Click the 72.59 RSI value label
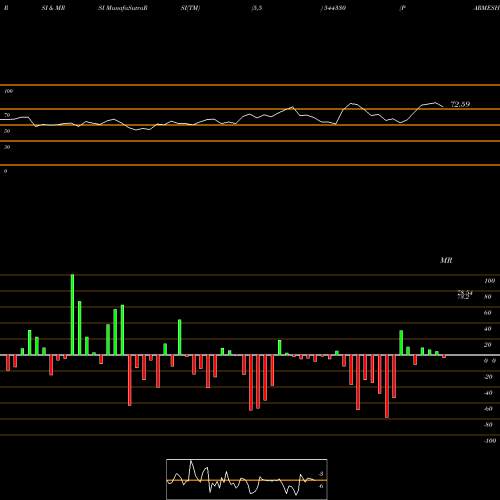Screen dimensions: 500x500 point(460,104)
